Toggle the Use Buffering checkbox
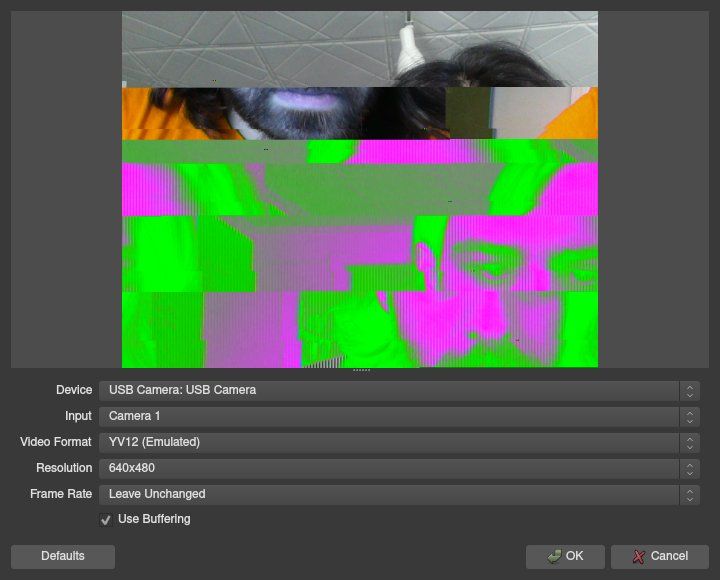Screen dimensions: 720x580 pyautogui.click(x=106, y=520)
